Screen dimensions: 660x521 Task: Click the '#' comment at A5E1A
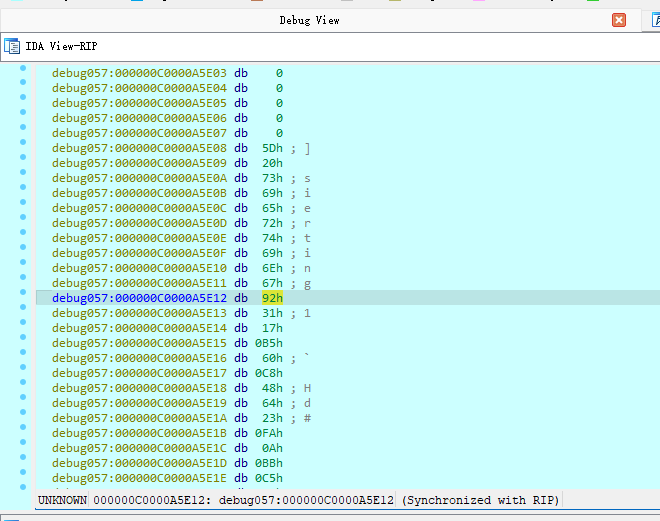307,418
